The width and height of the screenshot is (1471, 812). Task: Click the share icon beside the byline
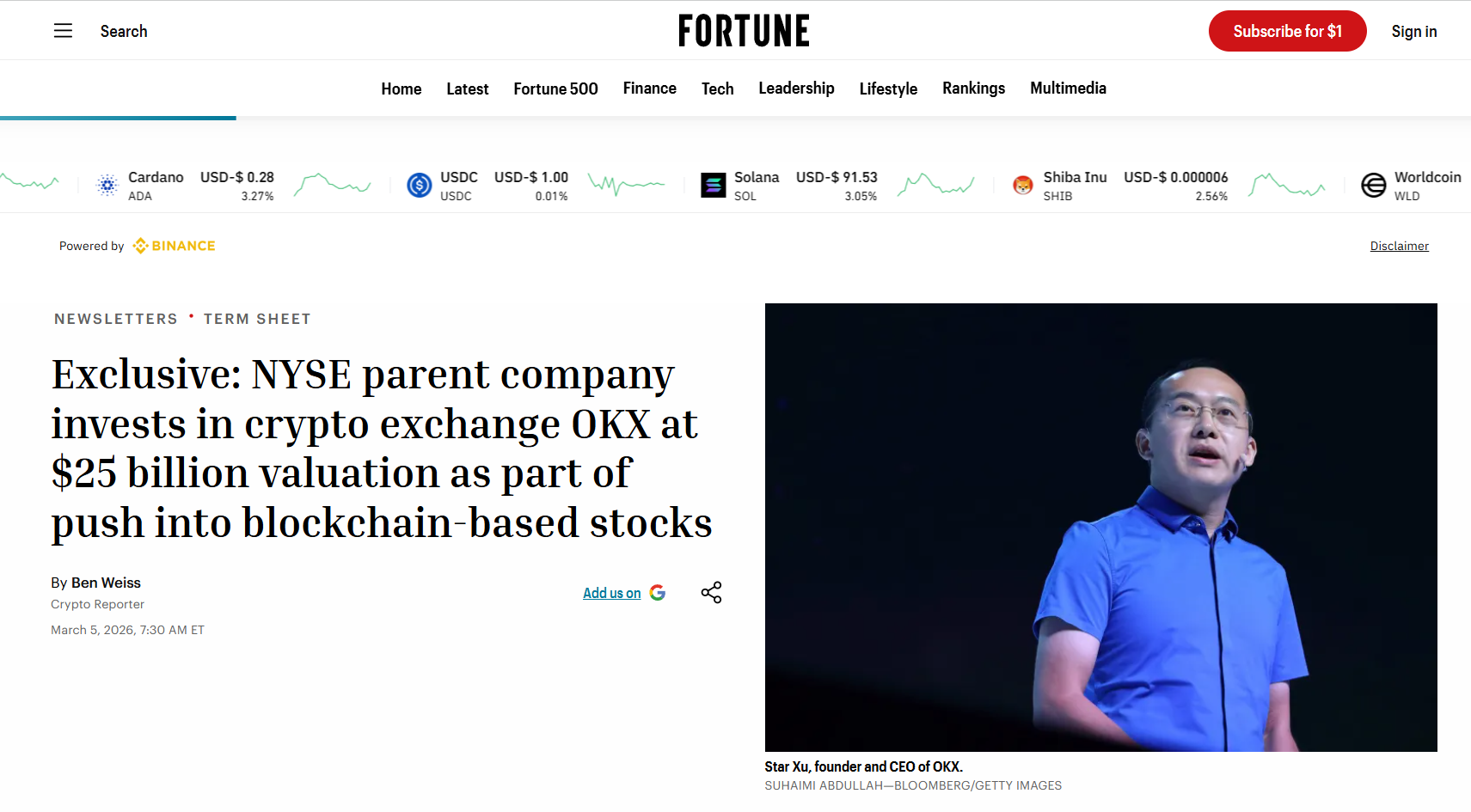(711, 592)
